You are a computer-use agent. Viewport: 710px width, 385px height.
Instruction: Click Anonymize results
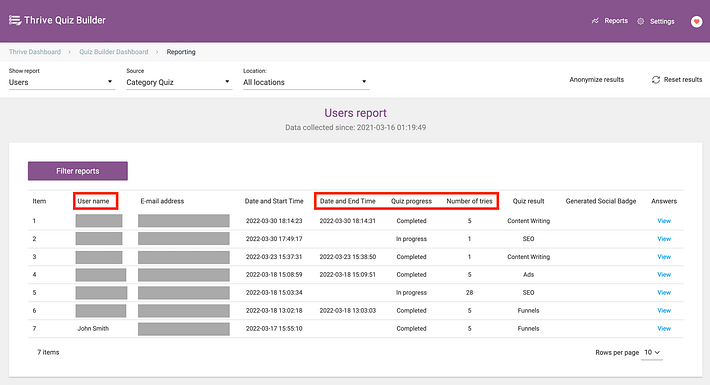coord(596,80)
